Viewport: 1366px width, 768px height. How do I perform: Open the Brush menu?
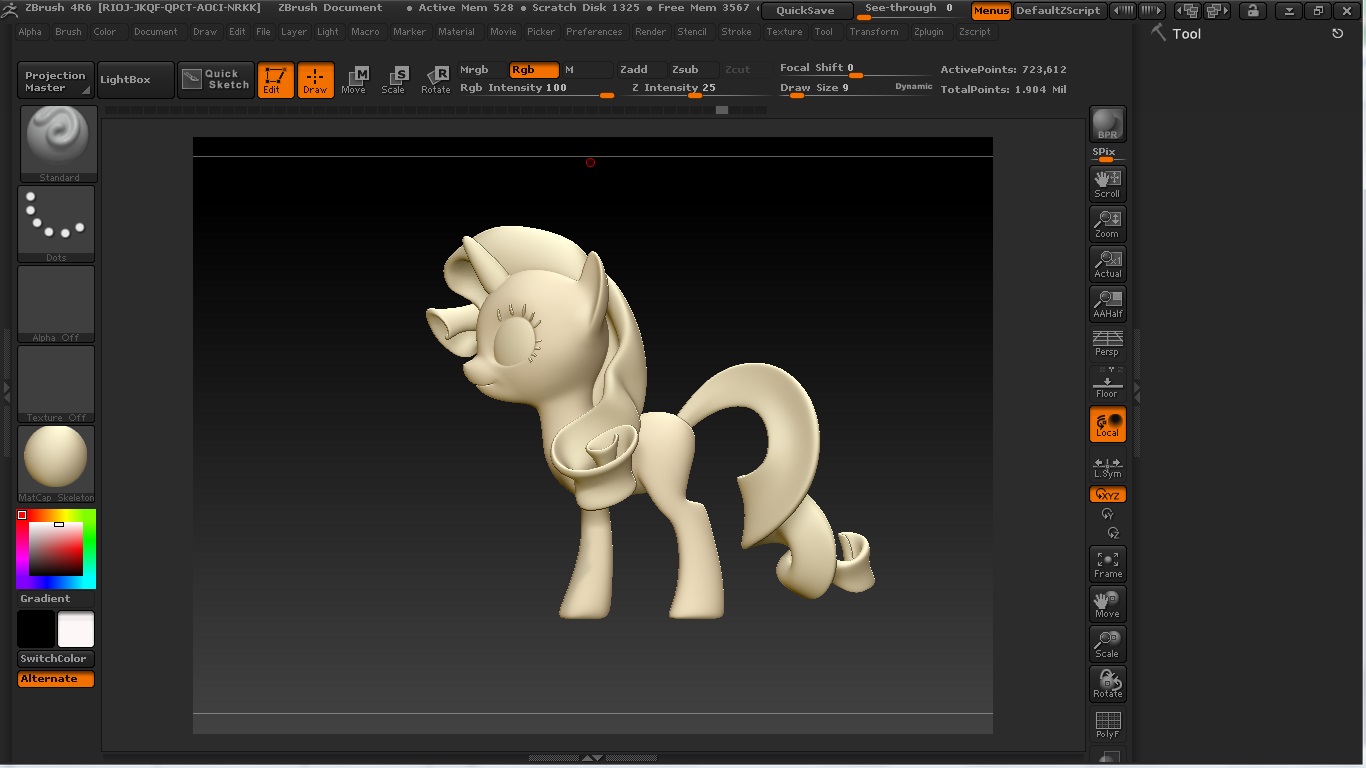tap(68, 32)
